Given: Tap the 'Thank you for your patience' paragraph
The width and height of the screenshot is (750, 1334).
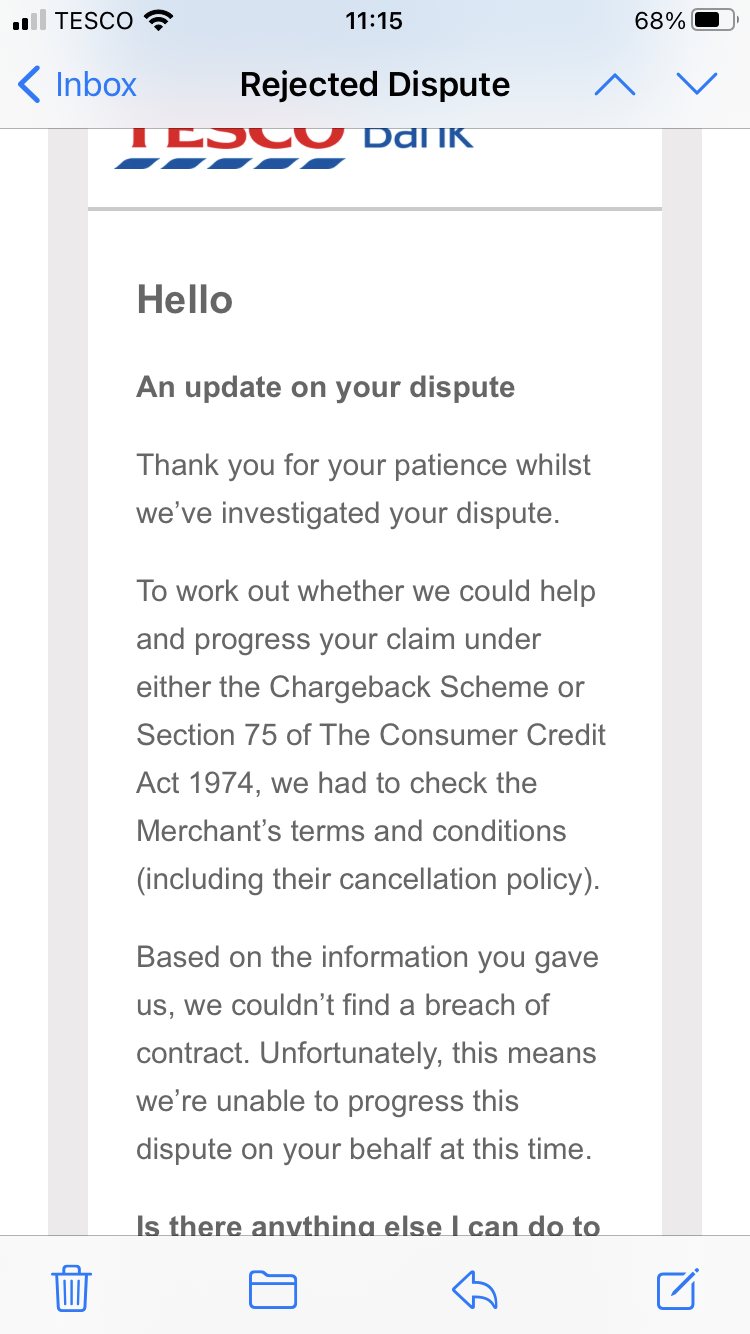Looking at the screenshot, I should [364, 489].
